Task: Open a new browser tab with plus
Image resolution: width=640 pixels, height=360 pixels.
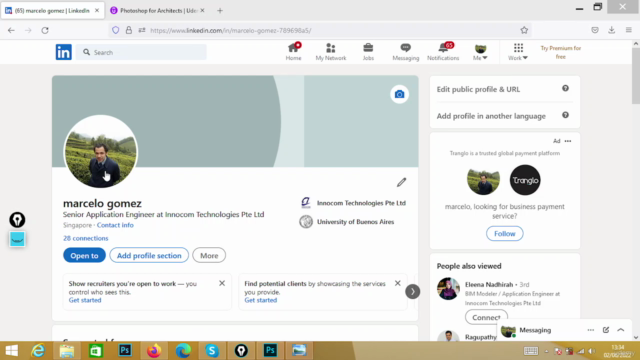Action: pos(220,11)
